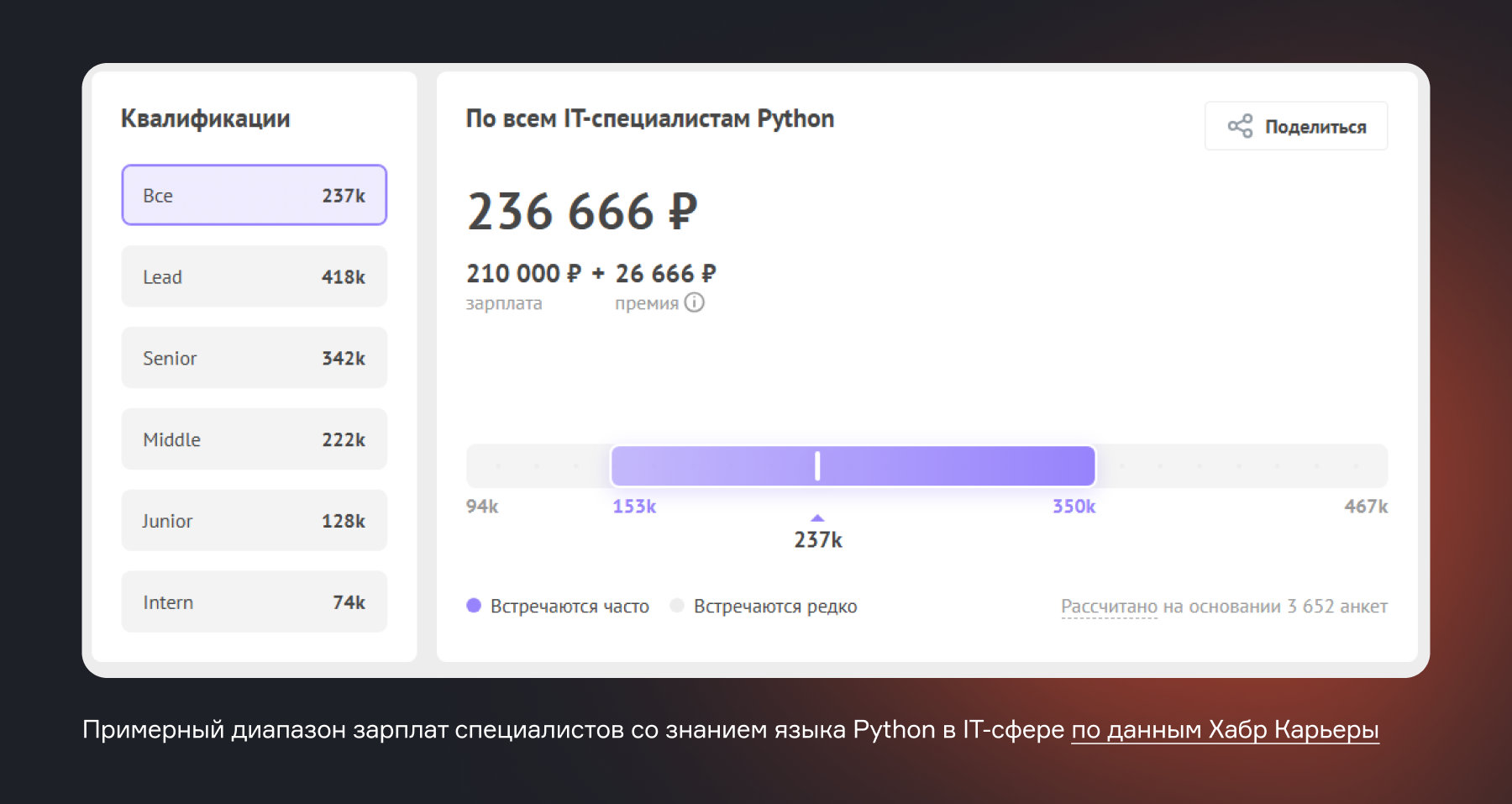This screenshot has height=804, width=1512.
Task: Click the grey Встречаются редко legend dot
Action: click(x=677, y=606)
